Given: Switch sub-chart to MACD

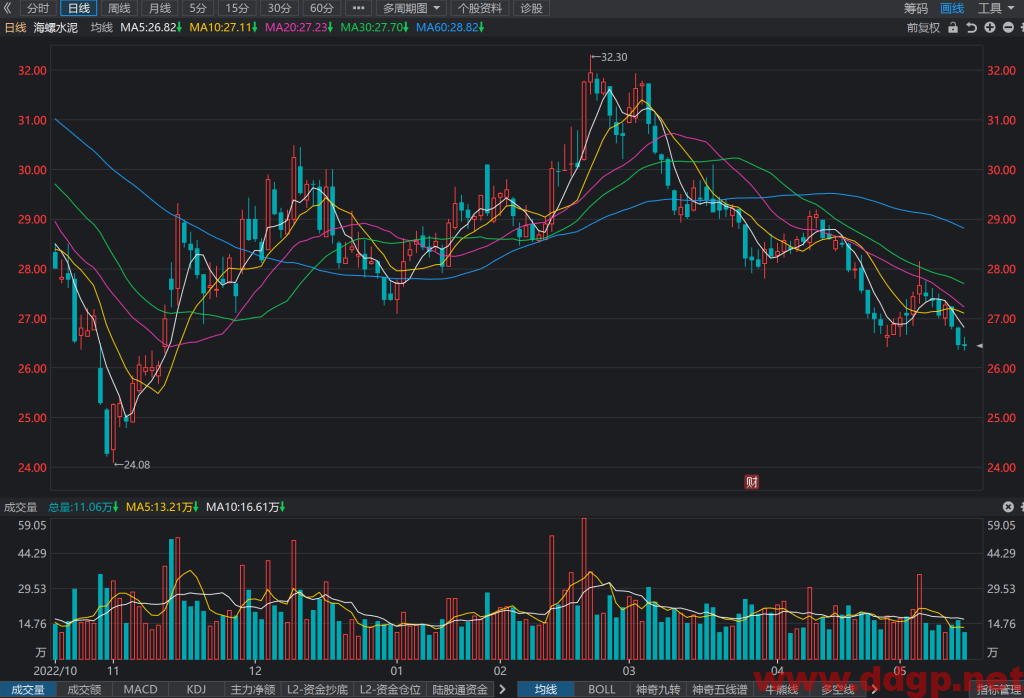Looking at the screenshot, I should 140,690.
